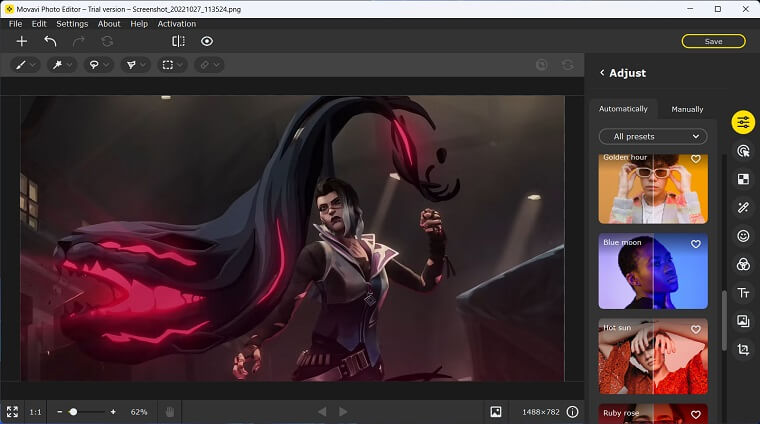Expand the All presets dropdown
This screenshot has width=760, height=424.
[653, 137]
